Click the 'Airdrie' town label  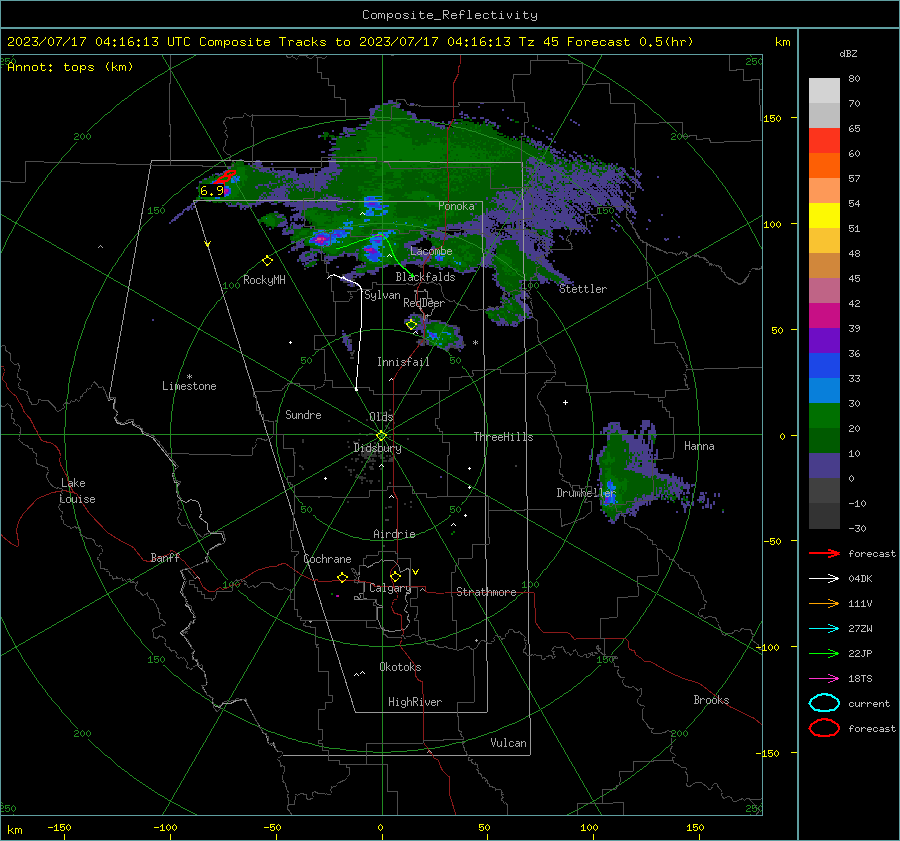pos(394,534)
